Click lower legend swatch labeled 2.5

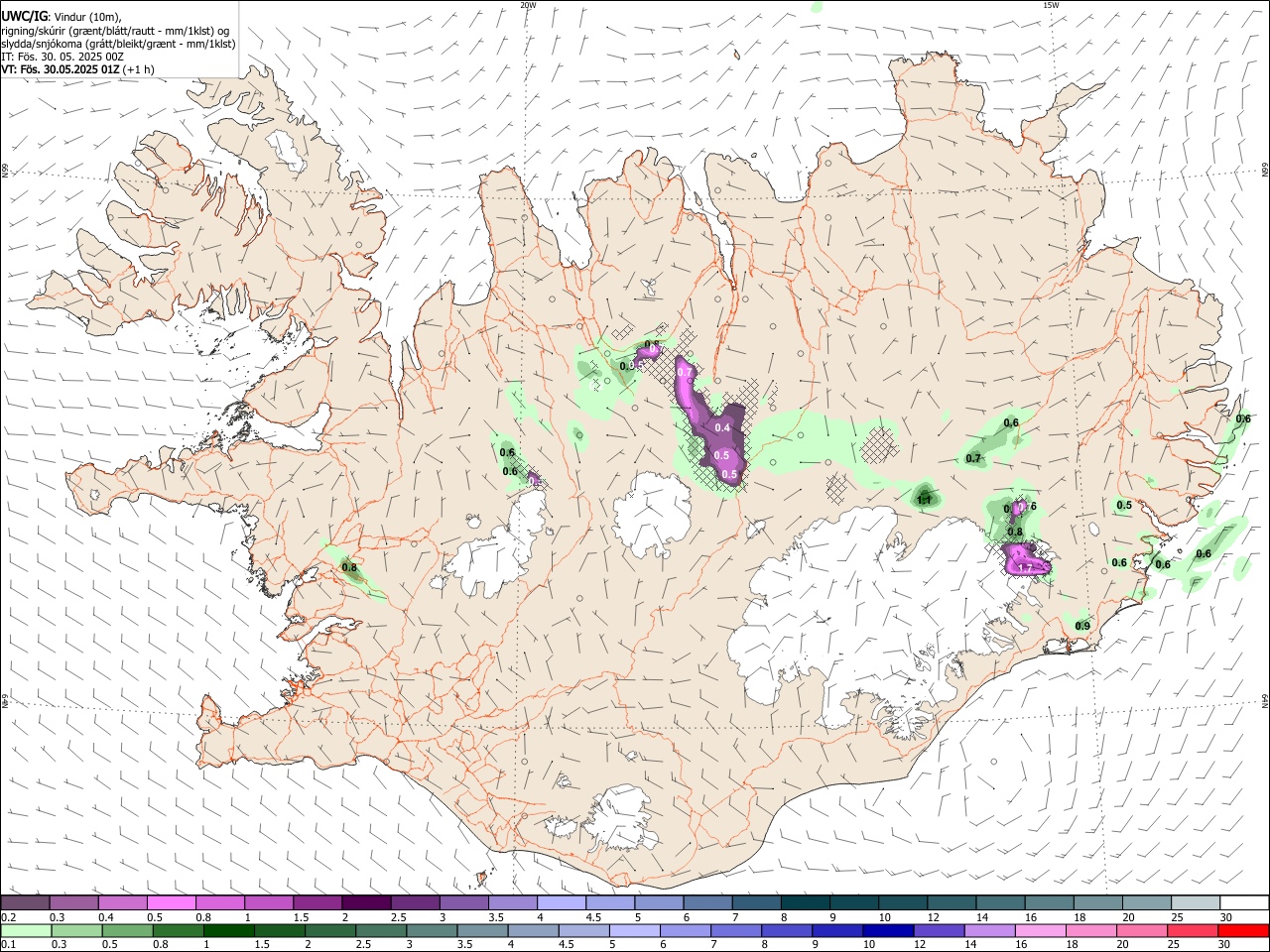[381, 930]
